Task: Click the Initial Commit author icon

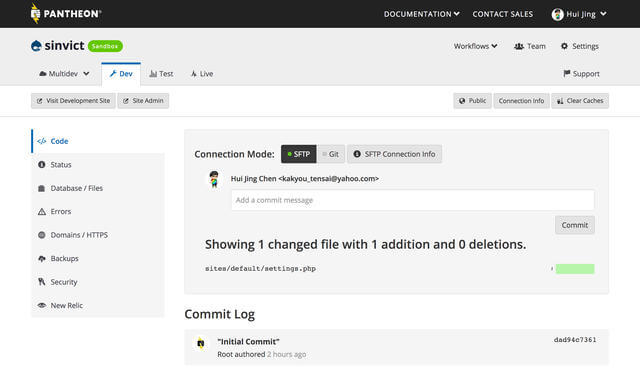Action: [201, 343]
